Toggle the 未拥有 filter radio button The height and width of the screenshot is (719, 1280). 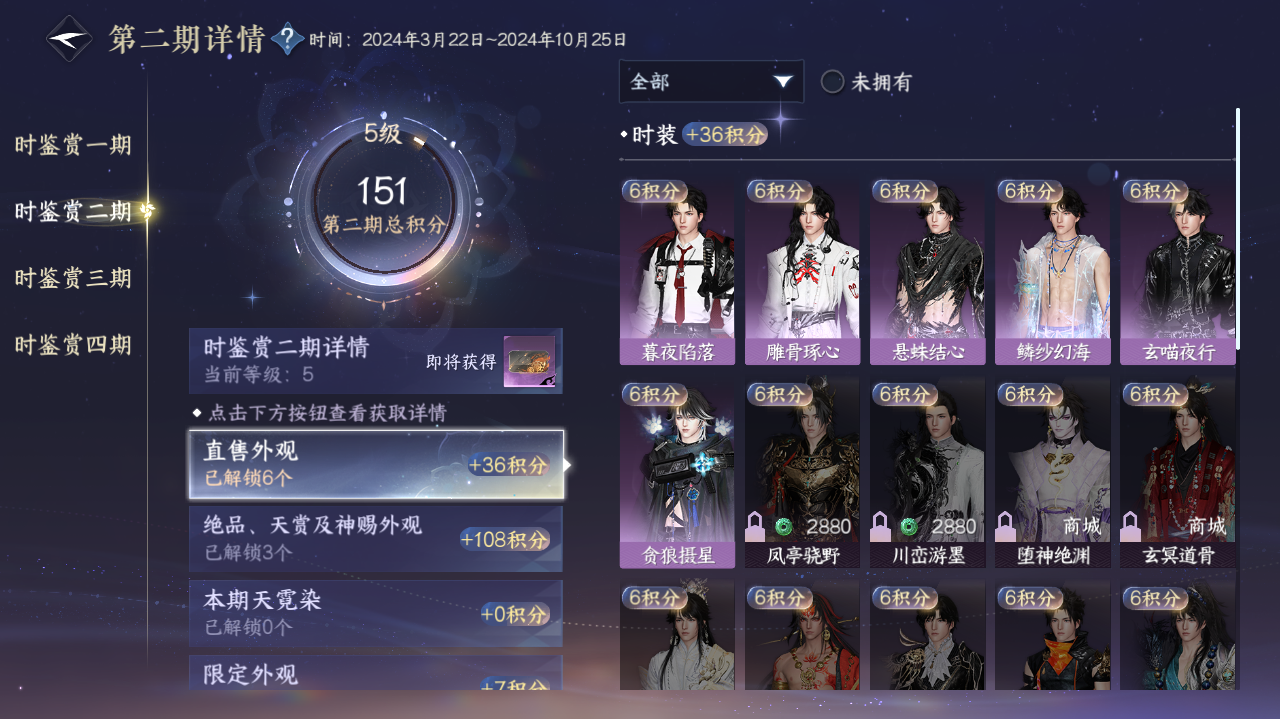832,82
